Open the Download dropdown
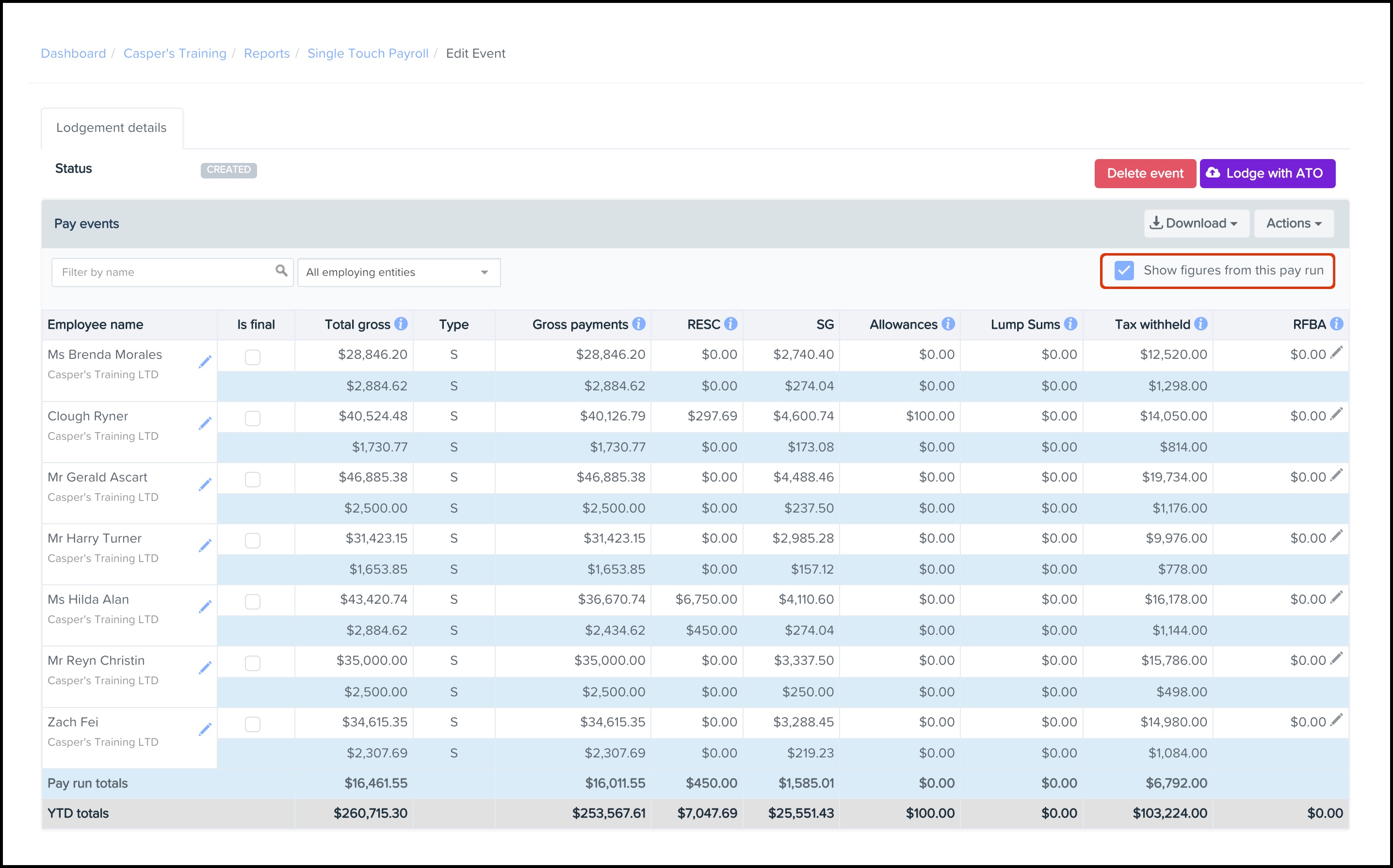Image resolution: width=1393 pixels, height=868 pixels. [x=1196, y=224]
